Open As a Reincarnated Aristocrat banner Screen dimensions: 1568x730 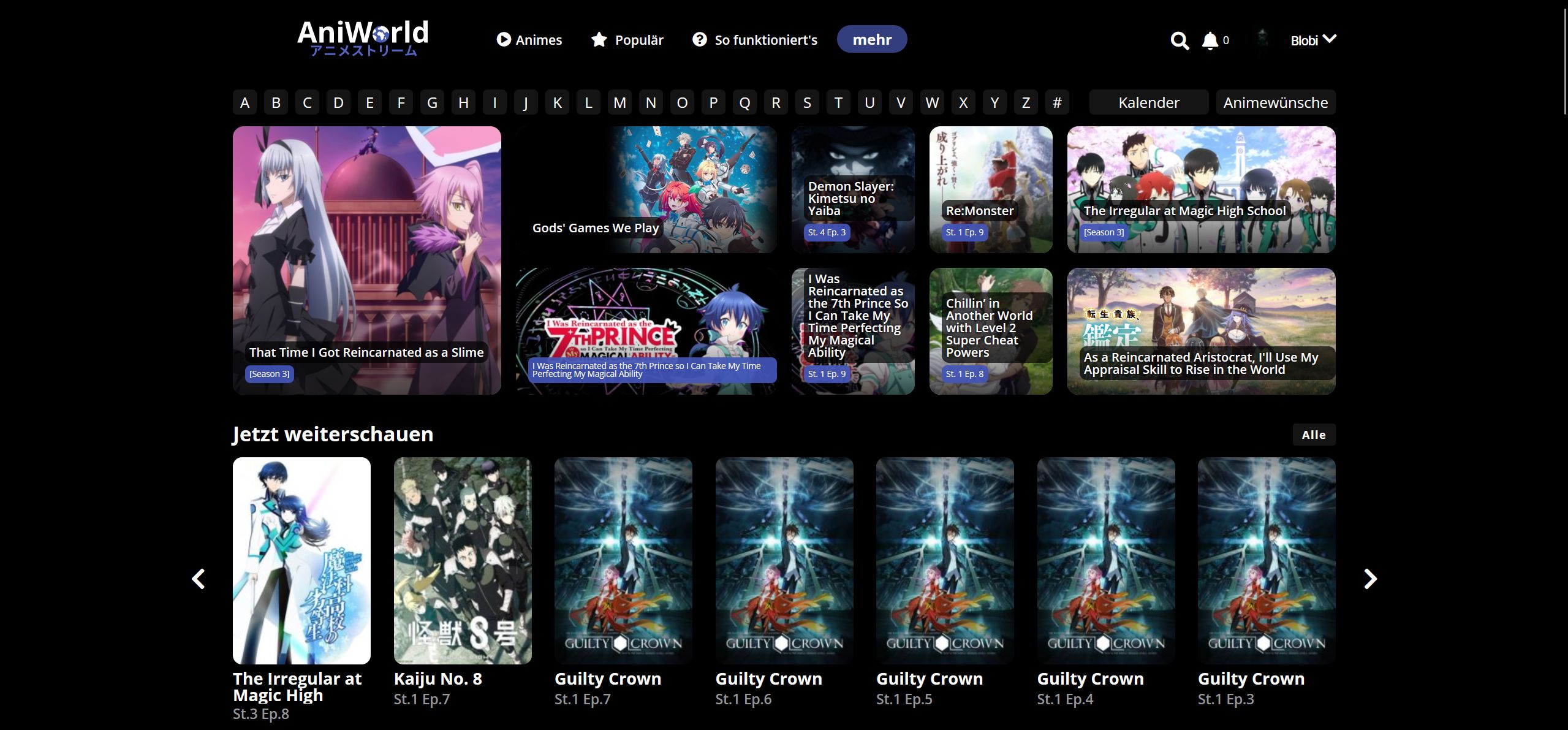click(x=1201, y=331)
